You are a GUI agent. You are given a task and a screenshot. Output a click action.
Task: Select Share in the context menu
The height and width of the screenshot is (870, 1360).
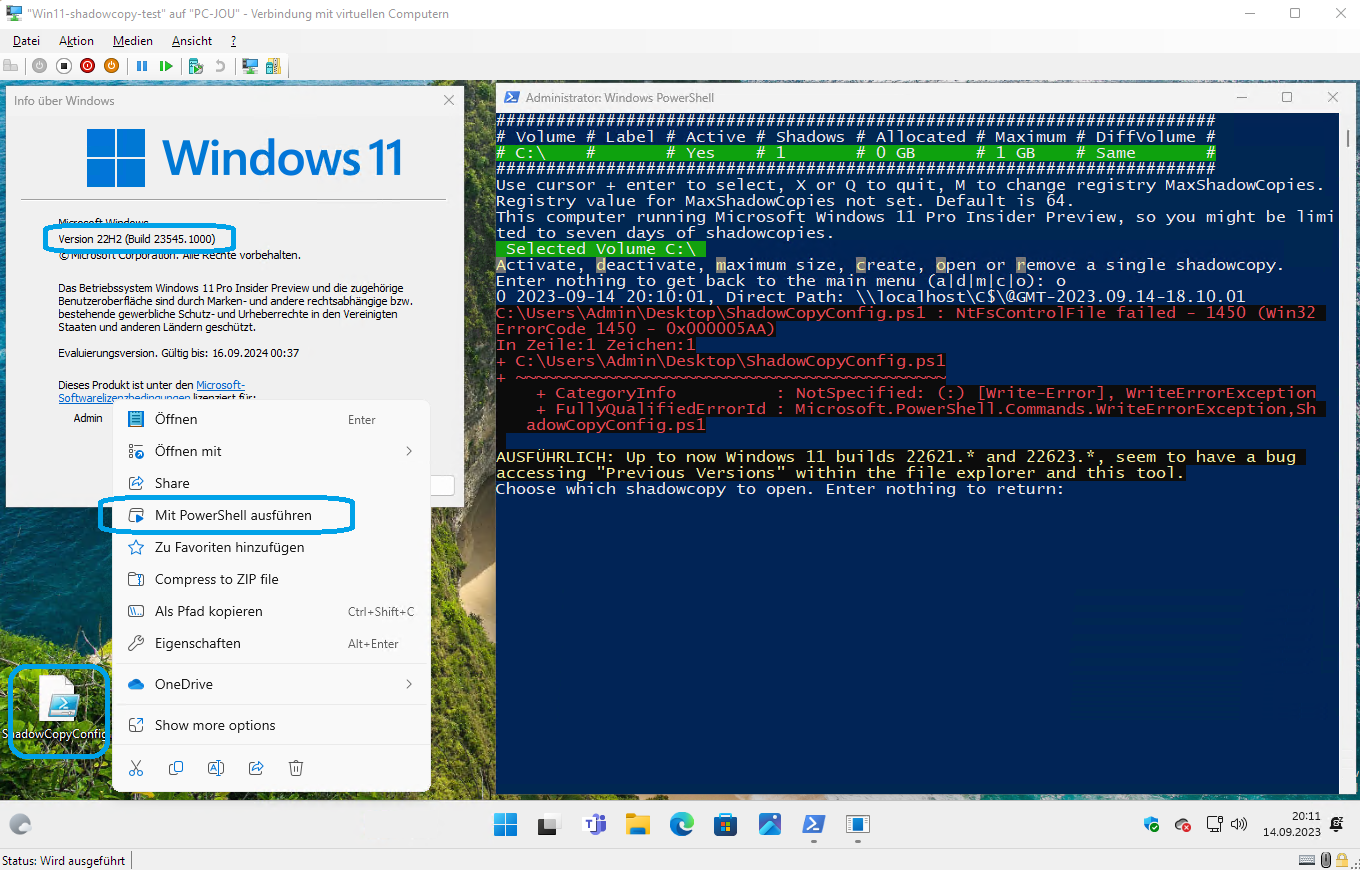[x=271, y=483]
